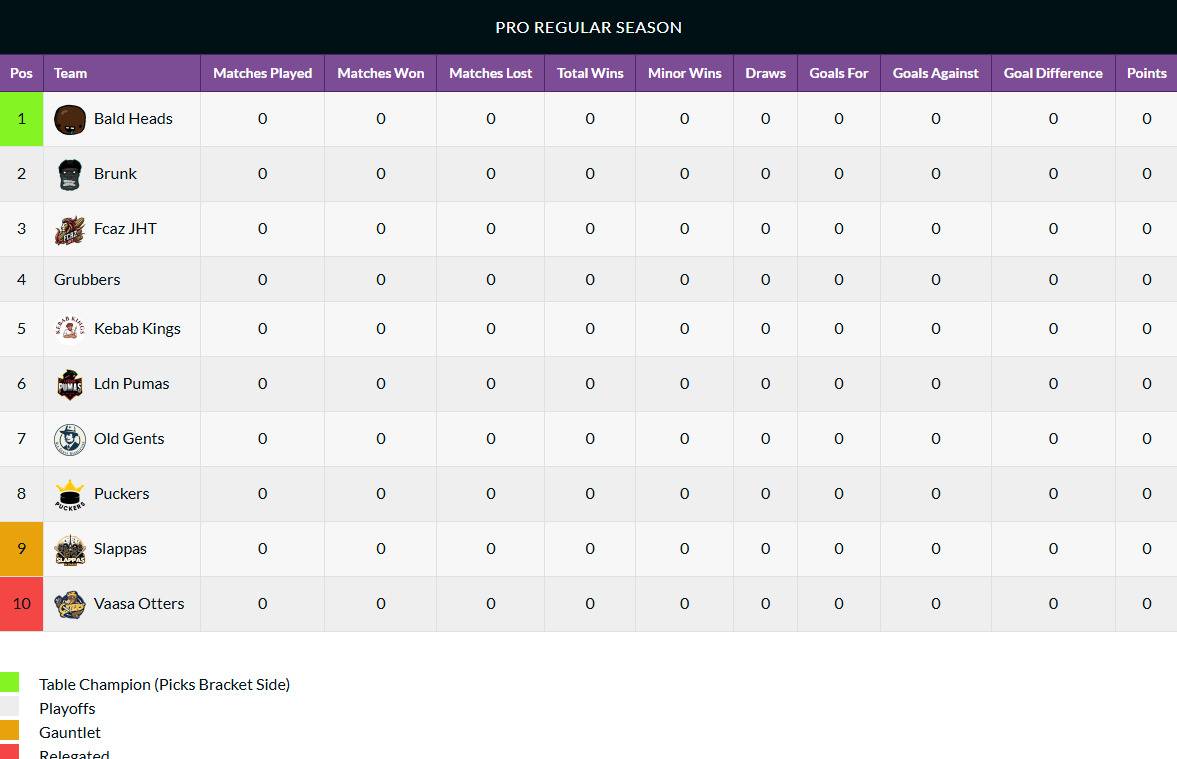Open the Ldn Pumas team name
The width and height of the screenshot is (1177, 759).
tap(131, 384)
